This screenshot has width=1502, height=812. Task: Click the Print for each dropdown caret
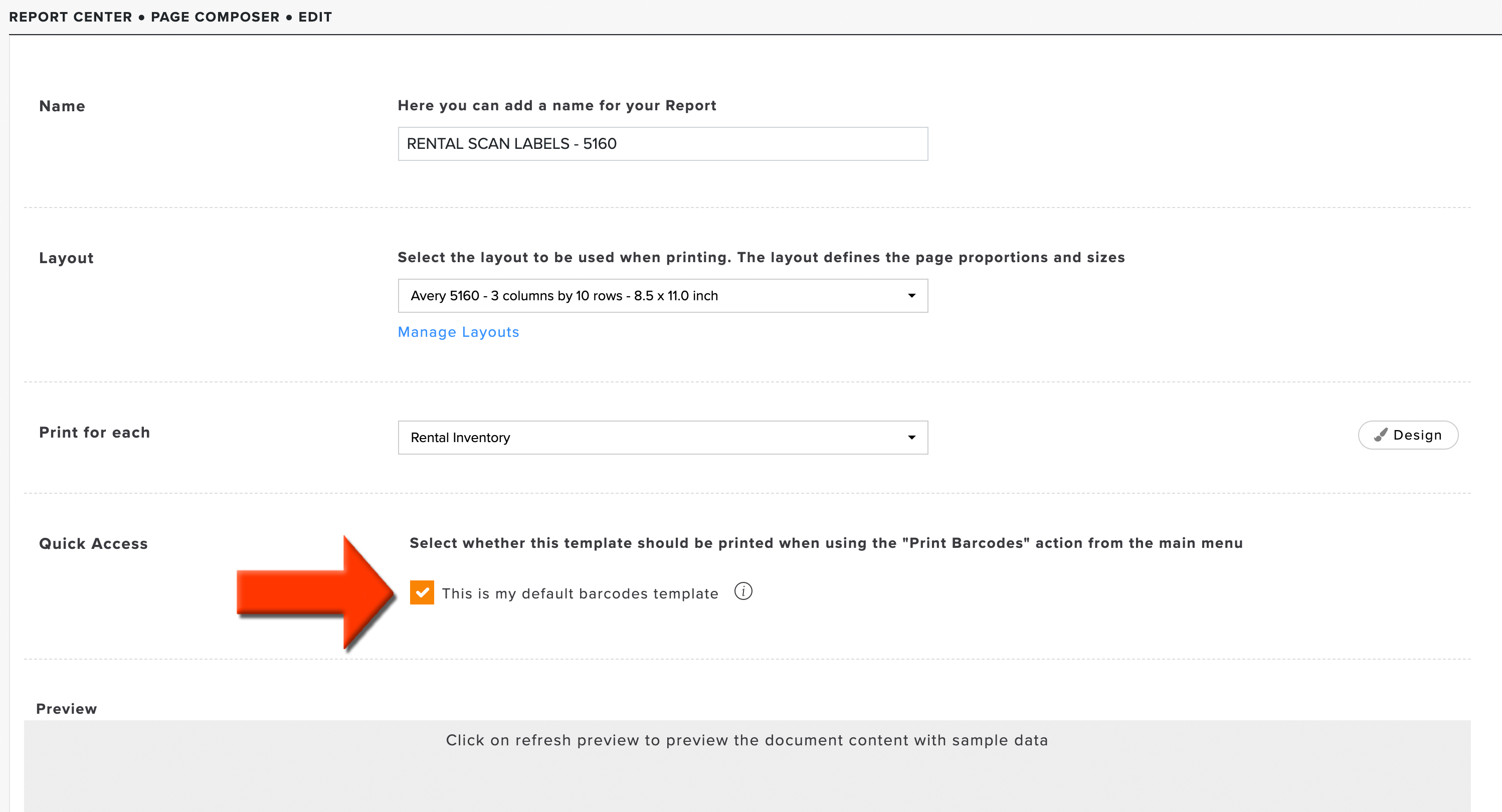point(911,437)
